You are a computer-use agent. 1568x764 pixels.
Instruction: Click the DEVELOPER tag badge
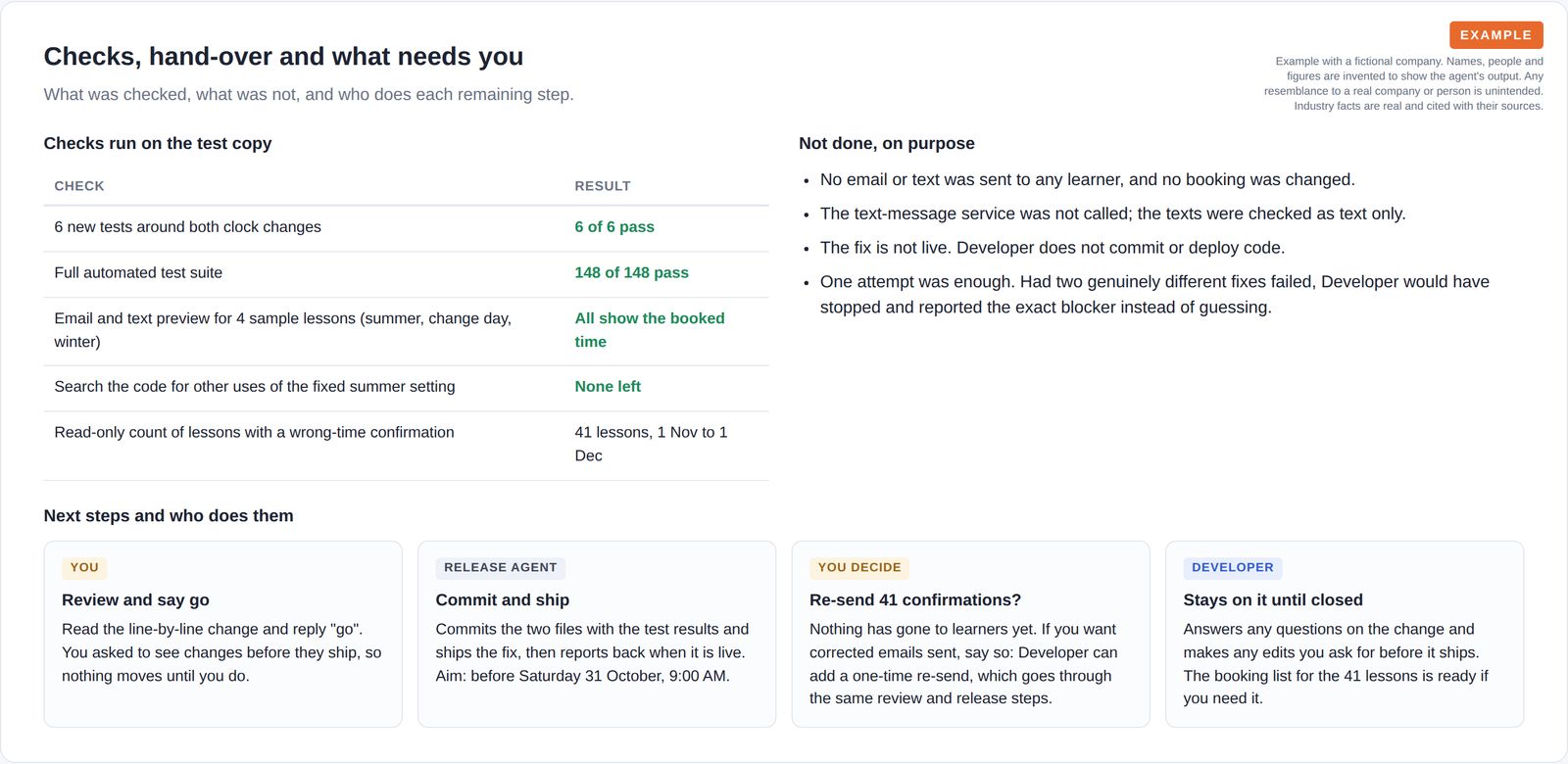pyautogui.click(x=1233, y=568)
